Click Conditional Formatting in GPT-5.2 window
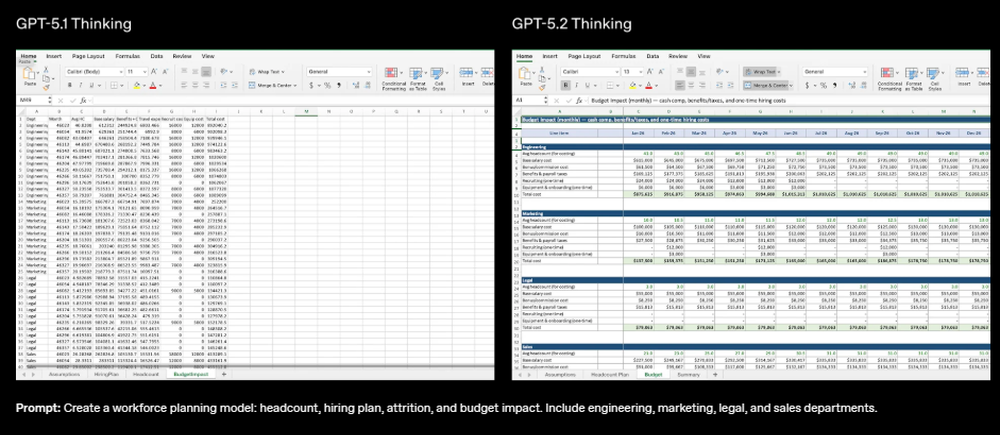 [888, 78]
